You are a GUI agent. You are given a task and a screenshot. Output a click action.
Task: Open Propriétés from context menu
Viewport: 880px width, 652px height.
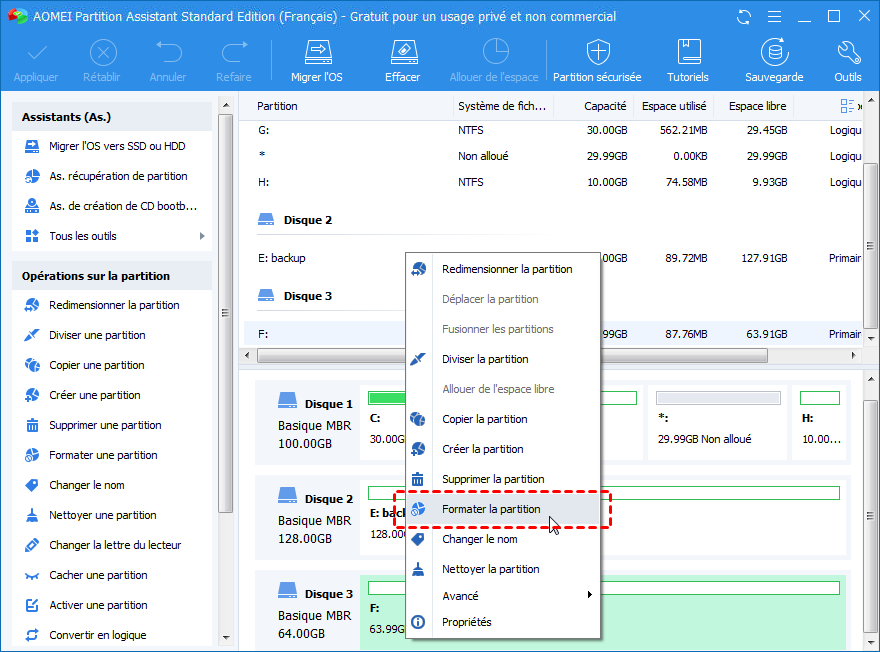coord(503,622)
